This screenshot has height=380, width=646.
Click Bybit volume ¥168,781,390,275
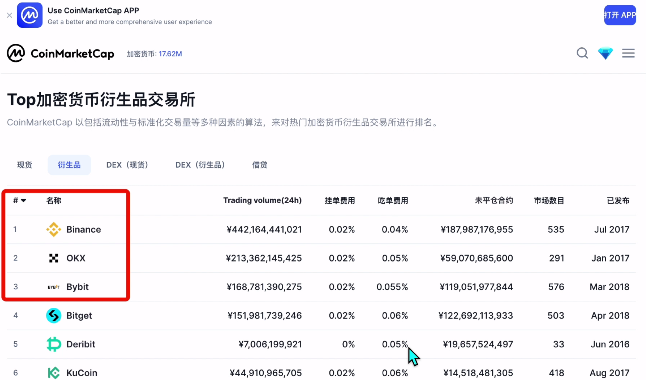coord(264,287)
